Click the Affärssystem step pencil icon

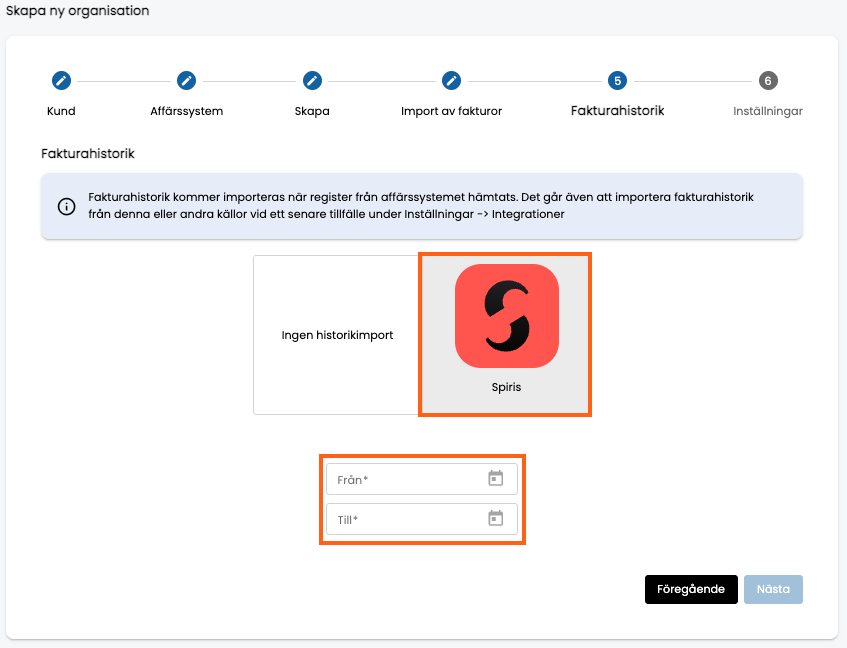tap(186, 81)
